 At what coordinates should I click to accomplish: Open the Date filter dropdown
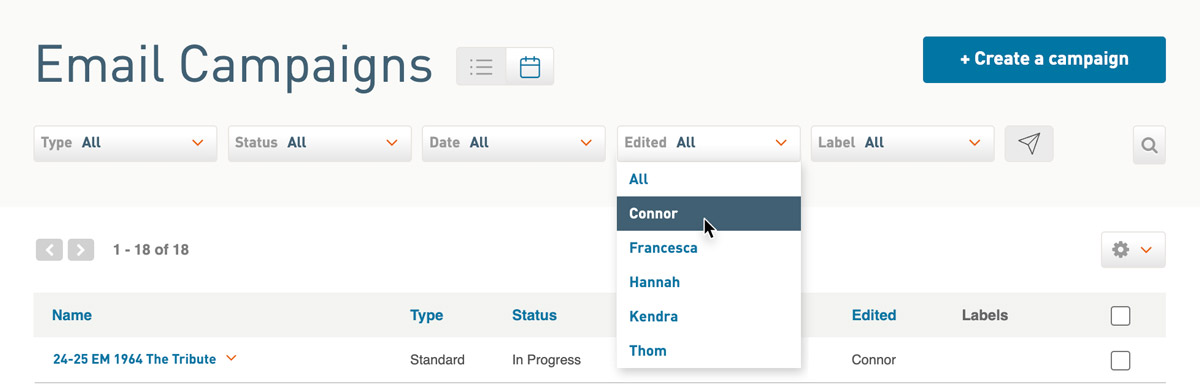click(x=513, y=143)
